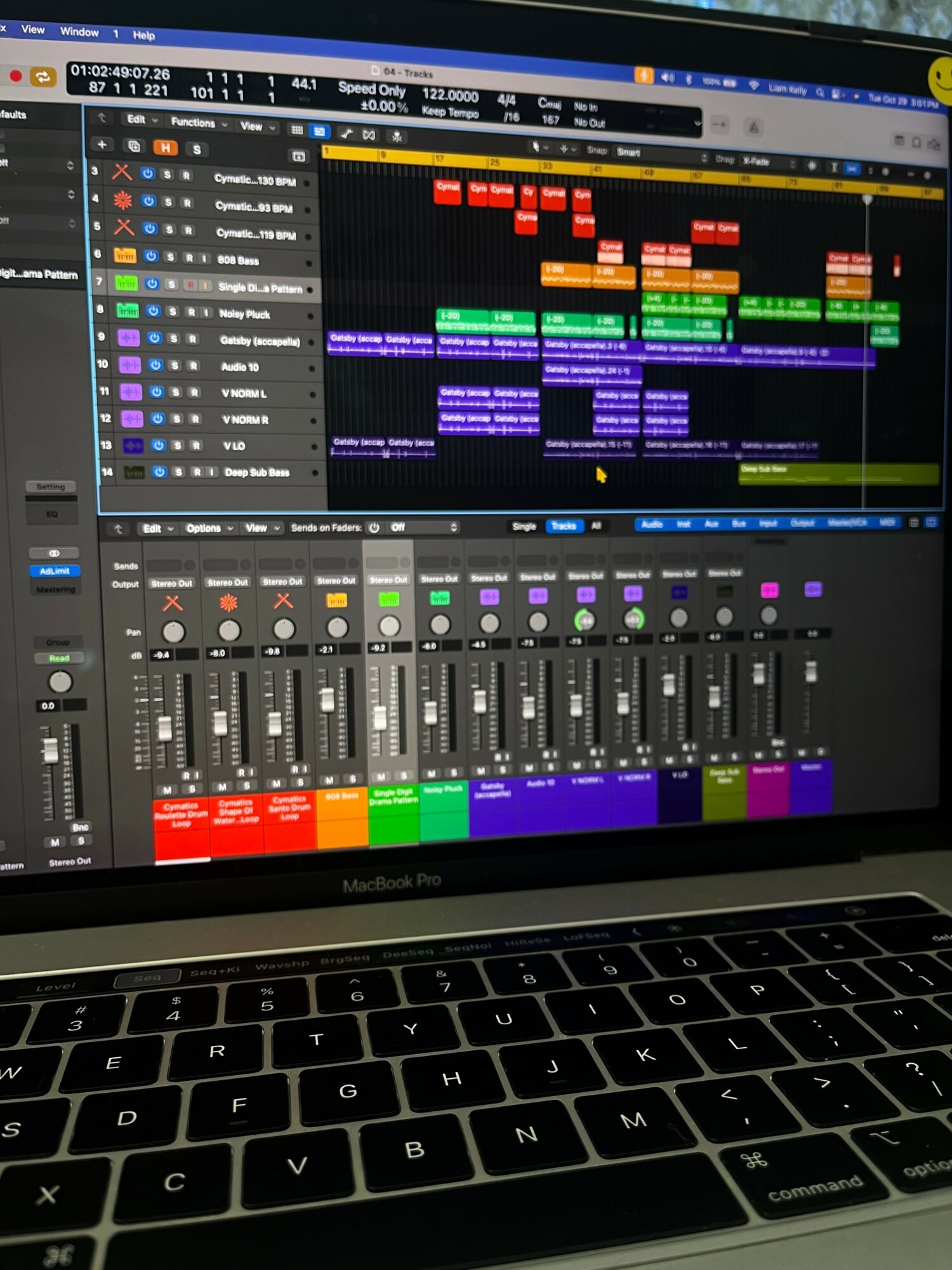952x1270 pixels.
Task: Toggle power on the Noisy Pluck track
Action: (153, 311)
